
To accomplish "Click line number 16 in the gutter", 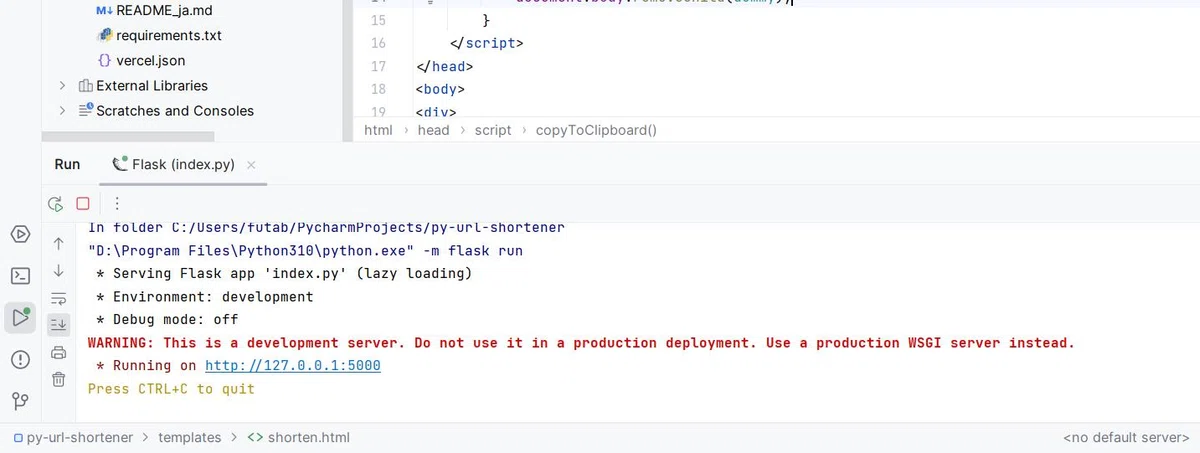I will [377, 43].
